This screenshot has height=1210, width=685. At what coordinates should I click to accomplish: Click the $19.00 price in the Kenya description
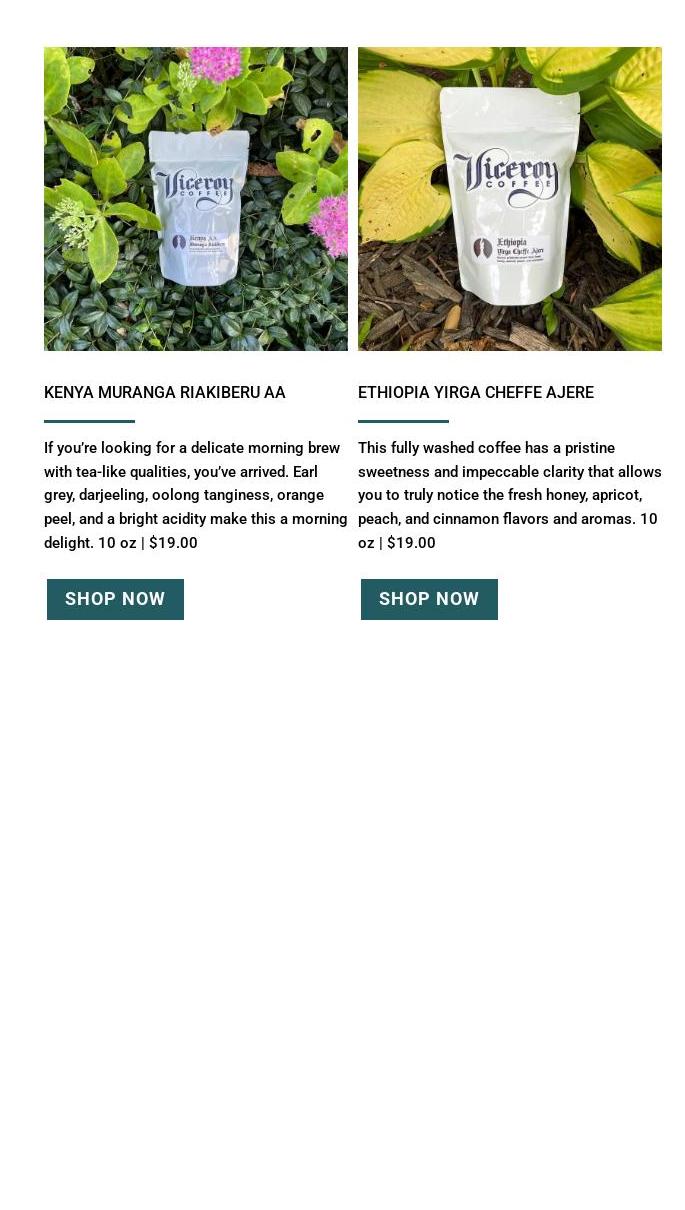(173, 543)
